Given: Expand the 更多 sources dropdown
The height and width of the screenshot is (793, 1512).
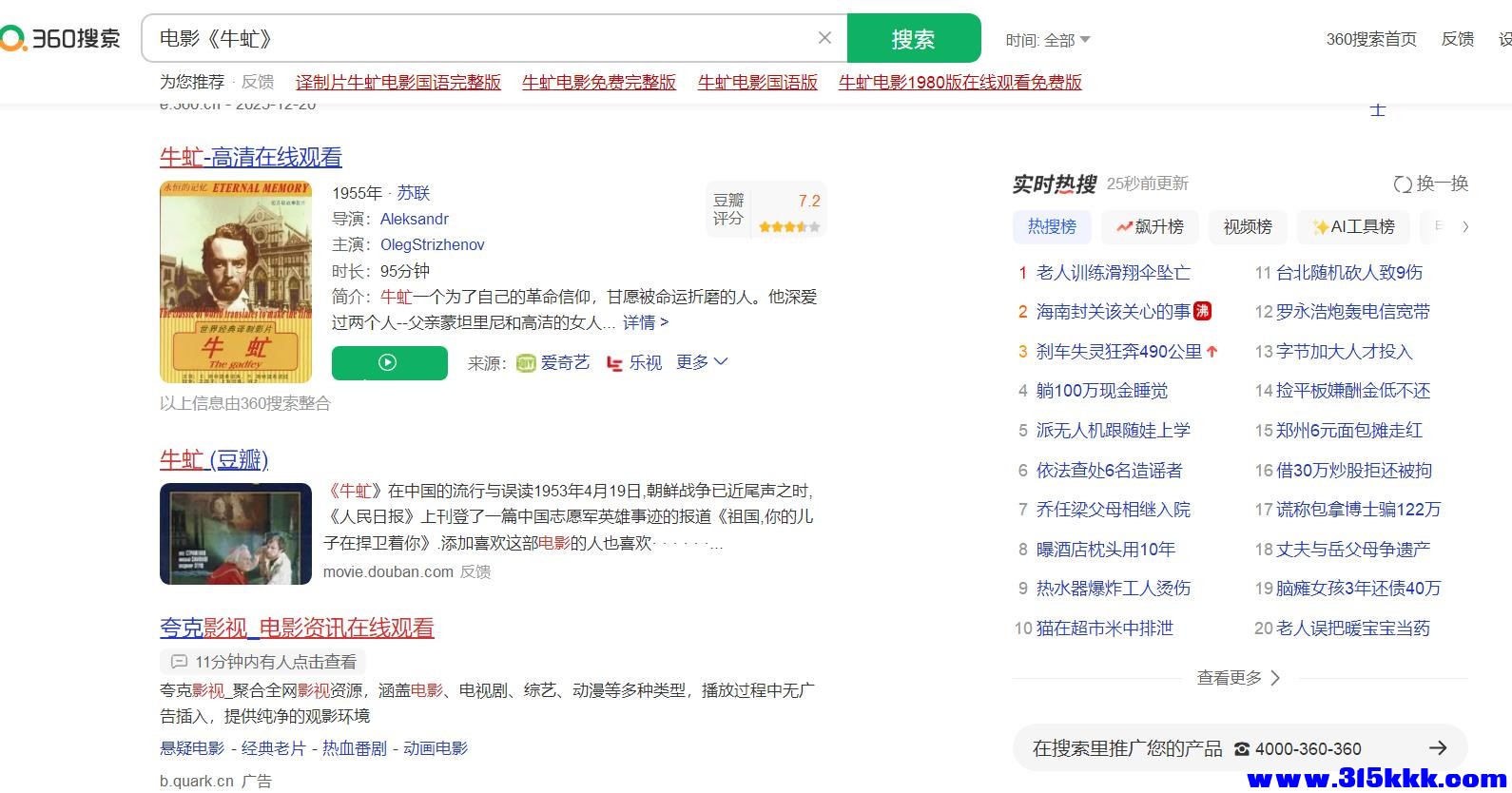Looking at the screenshot, I should tap(702, 362).
